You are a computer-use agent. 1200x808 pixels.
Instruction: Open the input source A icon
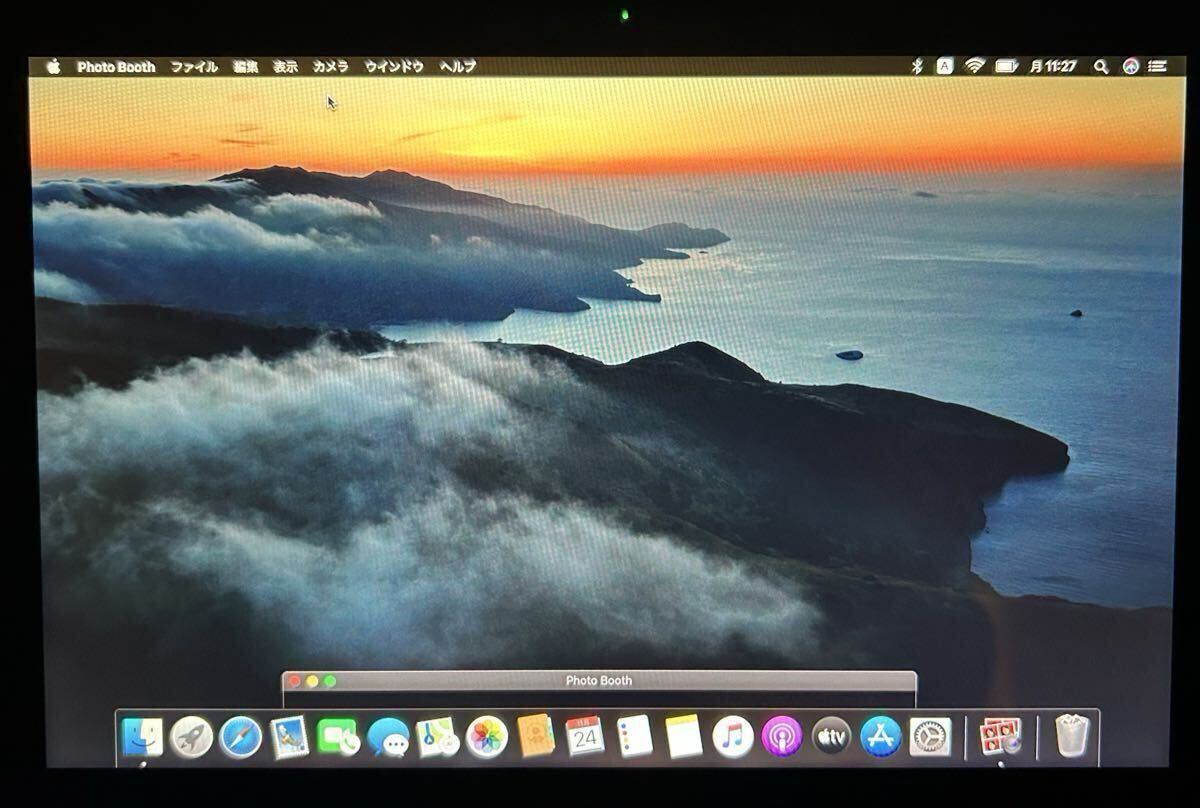[945, 66]
